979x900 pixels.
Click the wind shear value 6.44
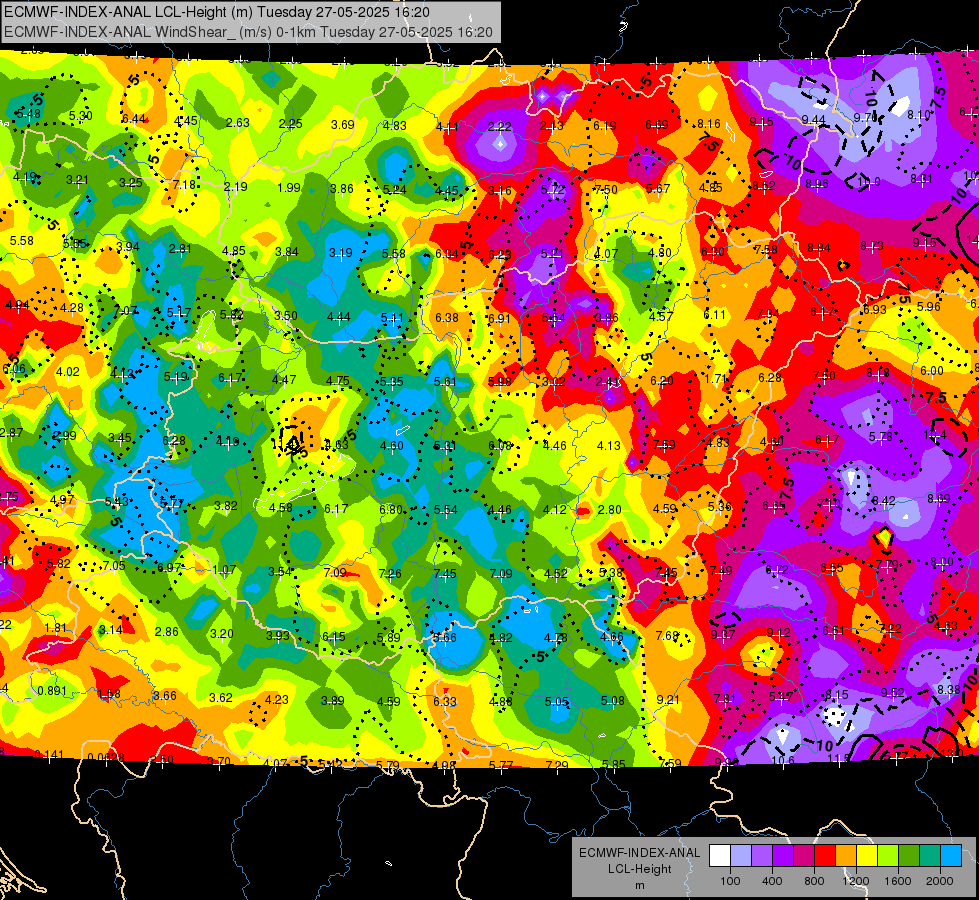(134, 119)
